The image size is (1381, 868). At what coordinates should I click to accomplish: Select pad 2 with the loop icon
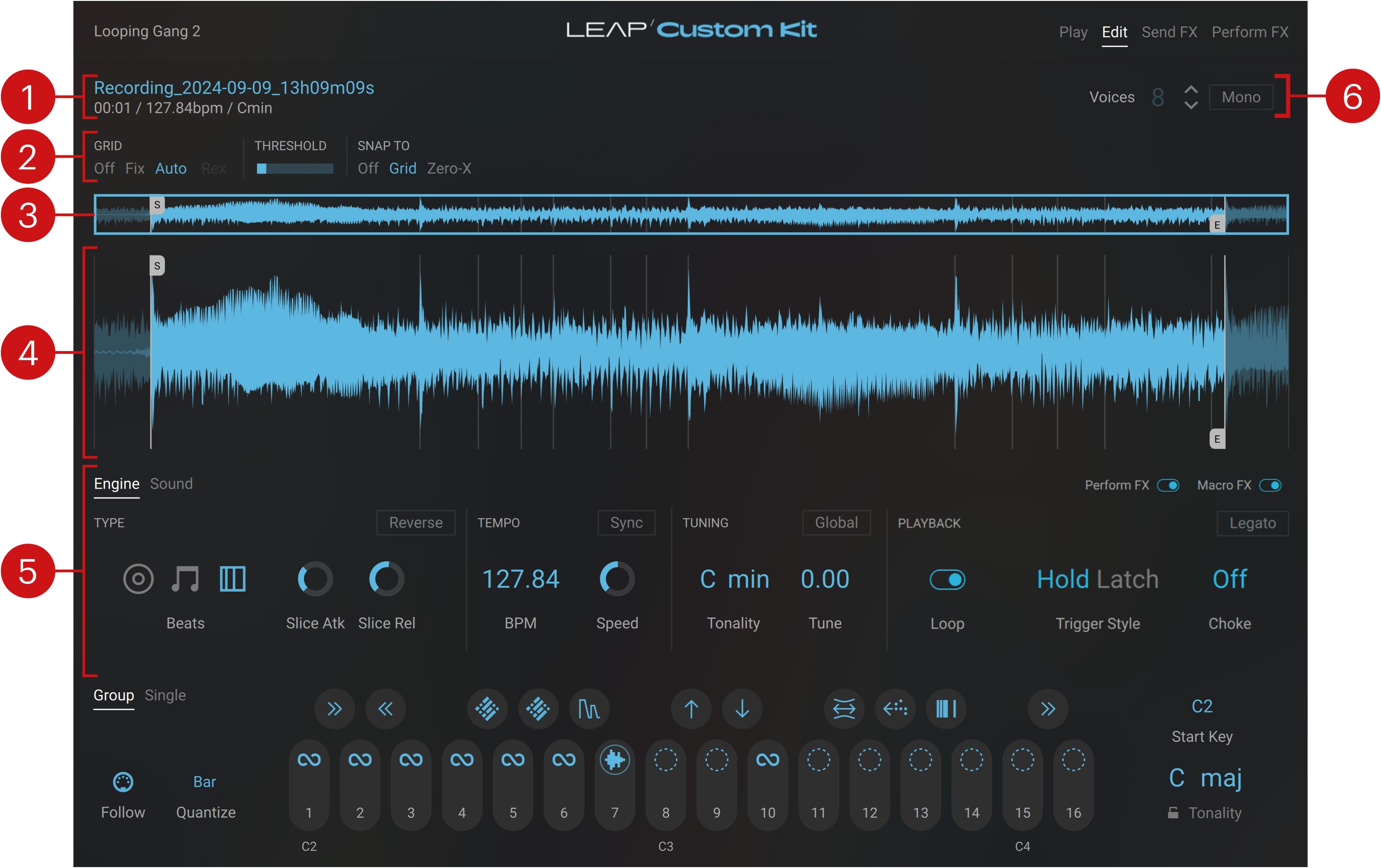coord(360,785)
